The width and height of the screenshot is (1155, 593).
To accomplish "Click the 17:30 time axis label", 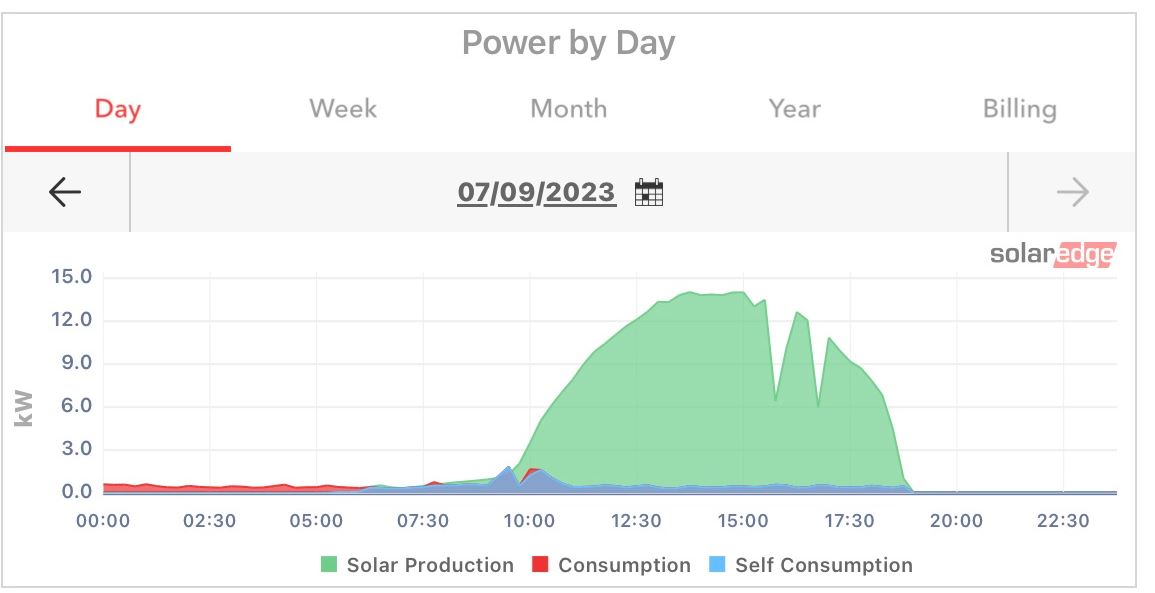I will click(x=849, y=521).
